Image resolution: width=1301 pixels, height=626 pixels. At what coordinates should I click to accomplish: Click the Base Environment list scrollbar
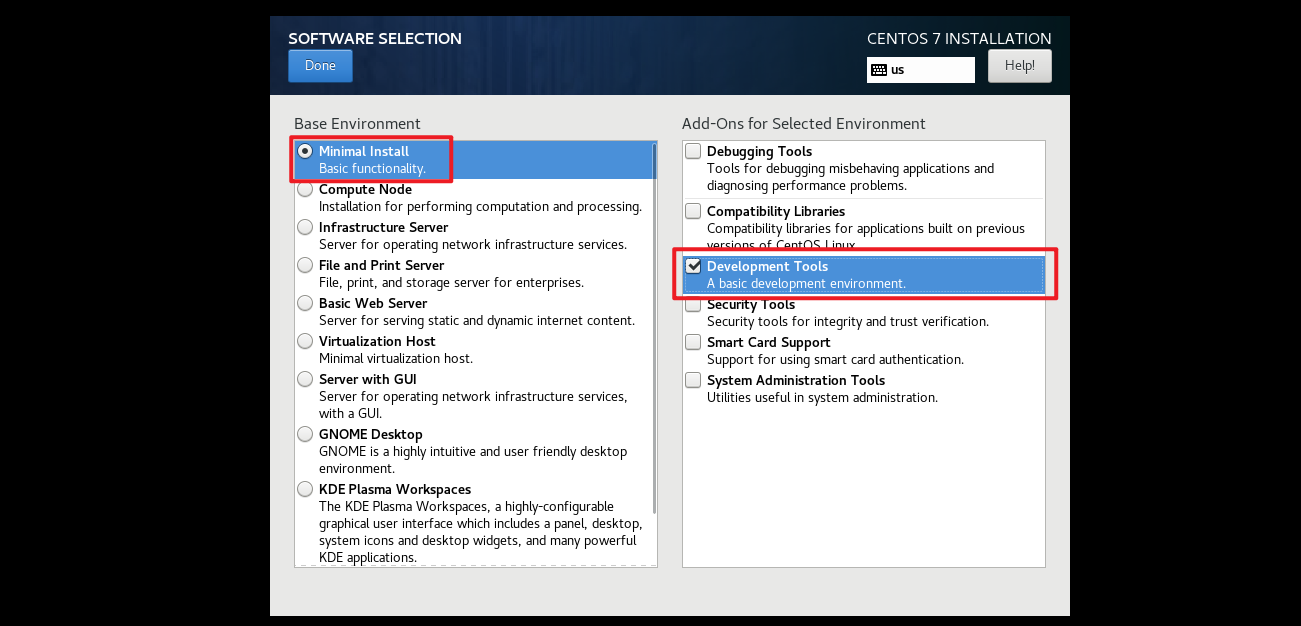tap(654, 328)
